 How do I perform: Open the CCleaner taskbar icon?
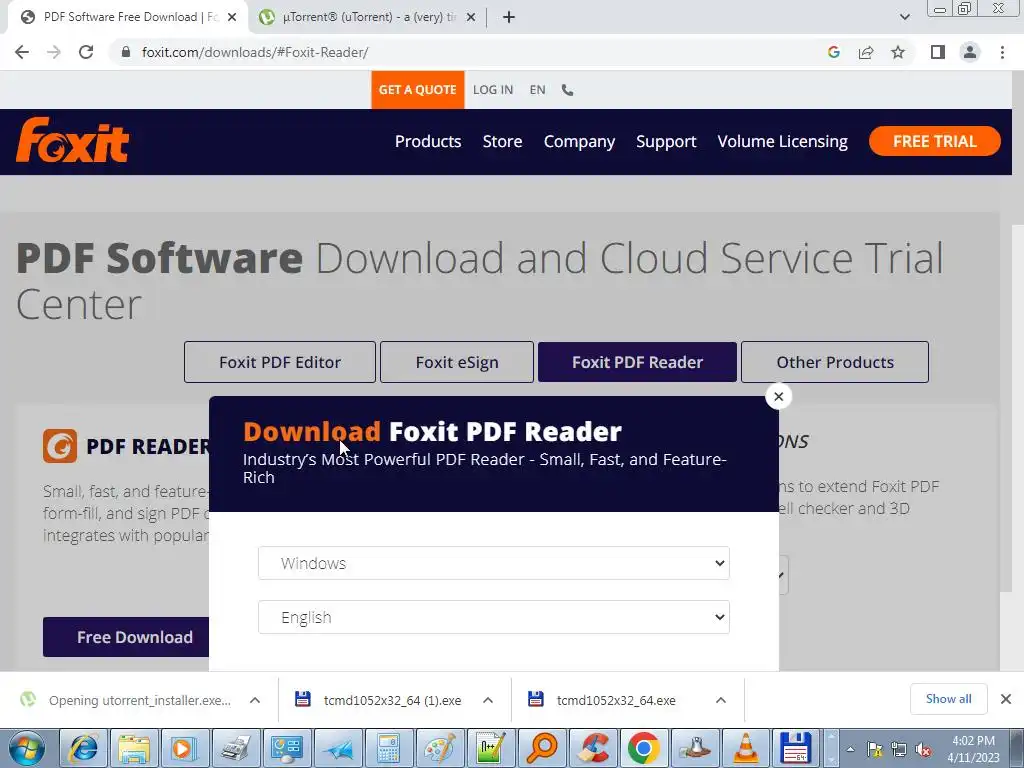point(593,748)
